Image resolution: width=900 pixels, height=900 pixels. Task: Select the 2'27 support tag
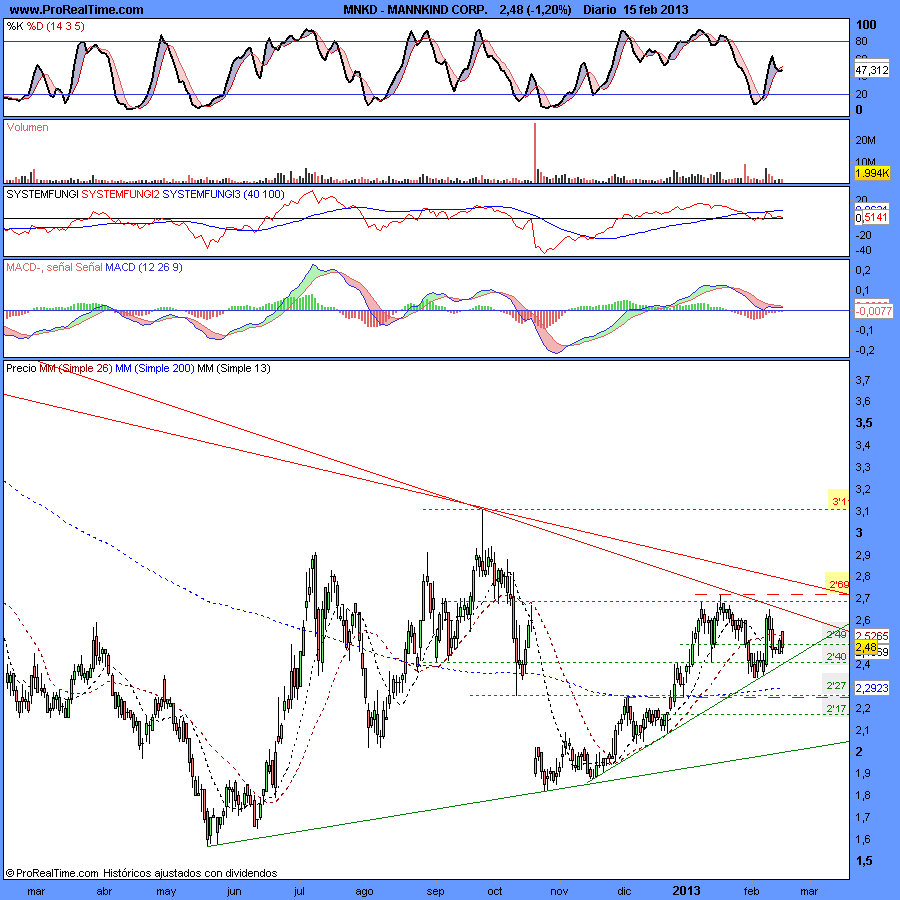(836, 686)
